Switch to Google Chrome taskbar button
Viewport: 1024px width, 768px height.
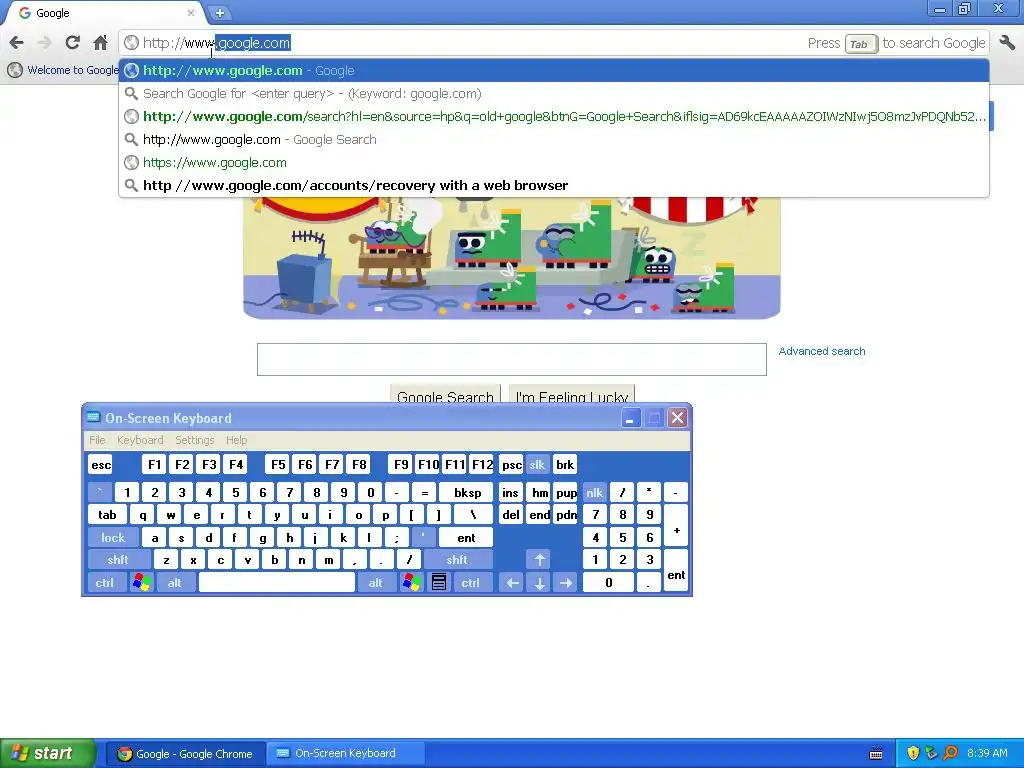(x=185, y=754)
